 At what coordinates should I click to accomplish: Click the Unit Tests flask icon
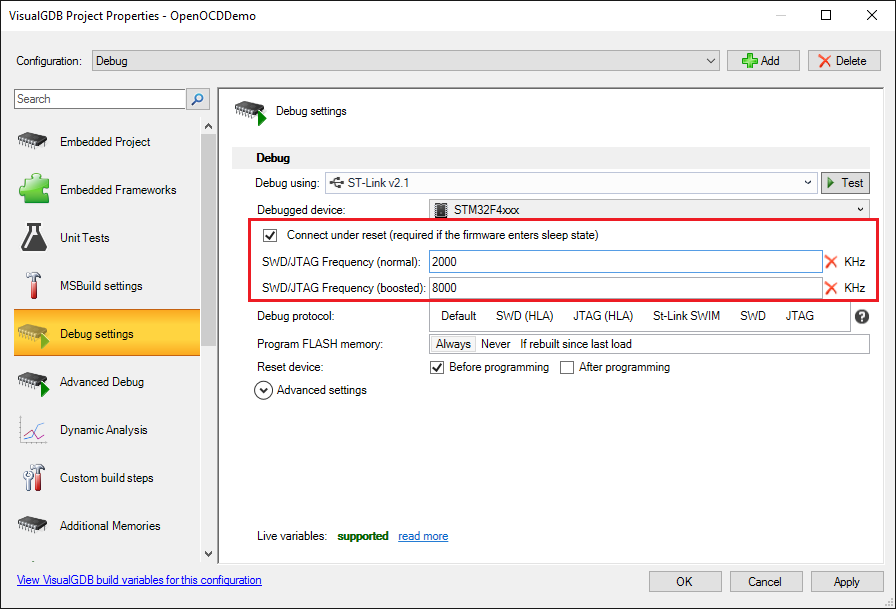click(x=34, y=237)
